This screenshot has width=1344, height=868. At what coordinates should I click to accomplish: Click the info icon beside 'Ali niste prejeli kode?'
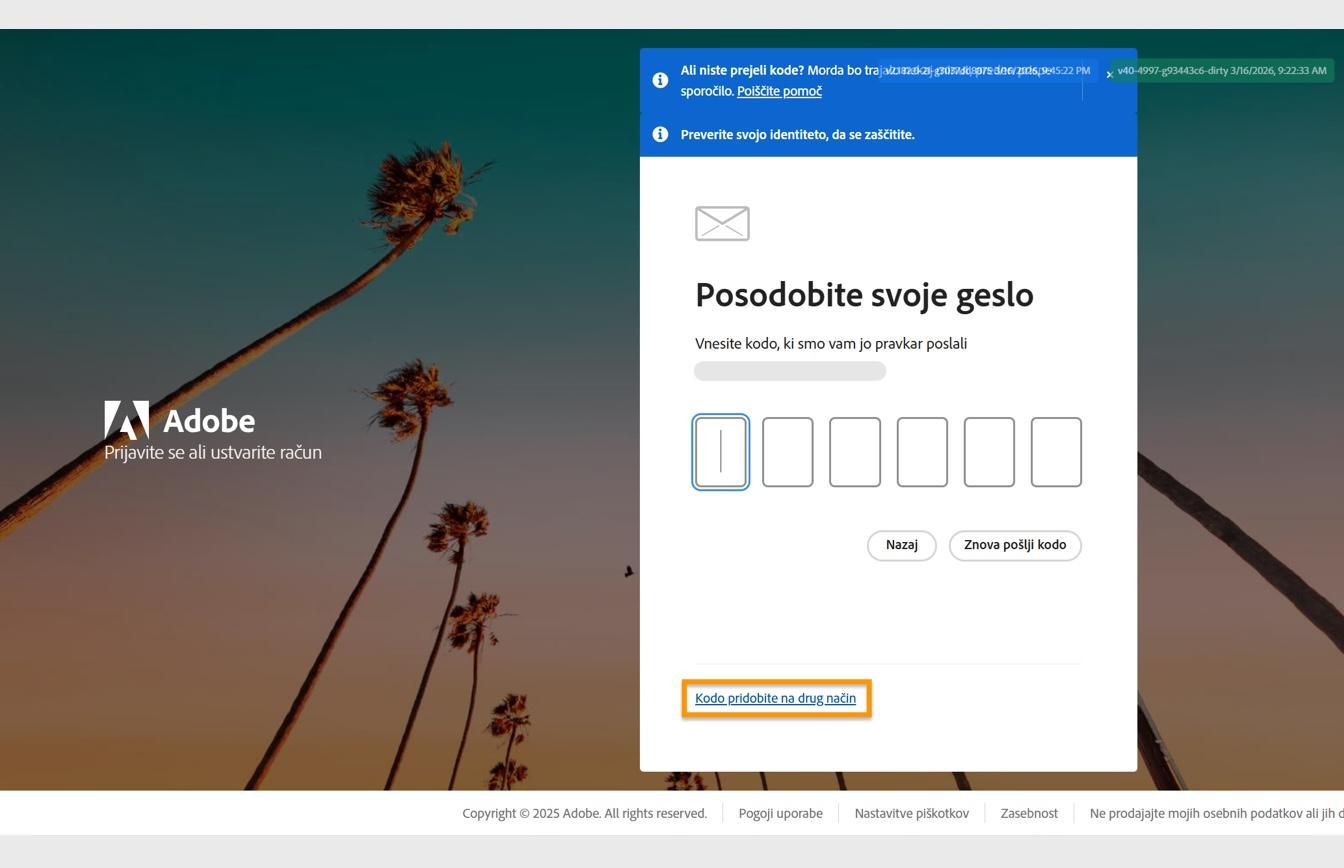(661, 80)
